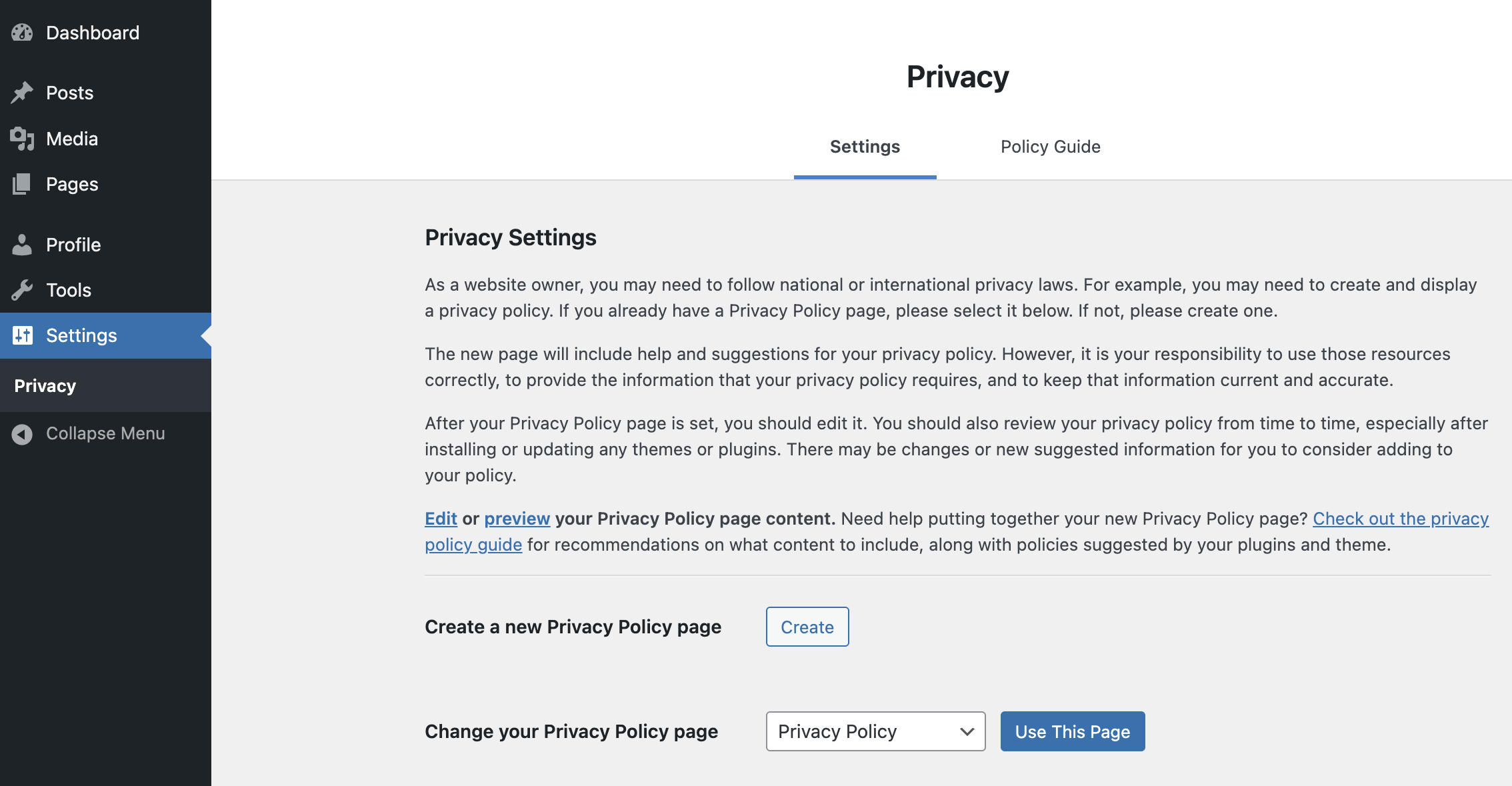This screenshot has width=1512, height=786.
Task: Open the Privacy submenu entry
Action: point(45,385)
